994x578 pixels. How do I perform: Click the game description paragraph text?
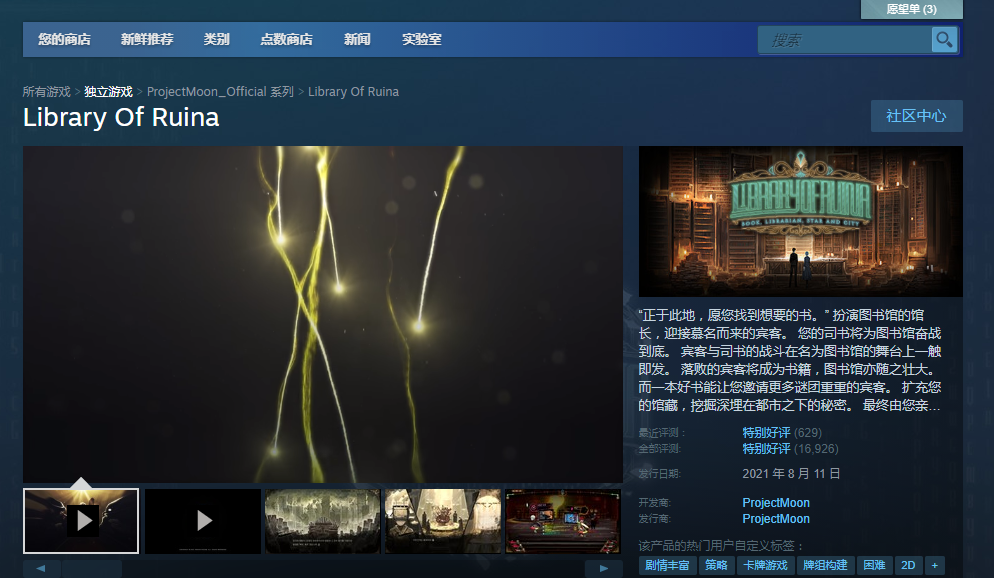(x=790, y=360)
